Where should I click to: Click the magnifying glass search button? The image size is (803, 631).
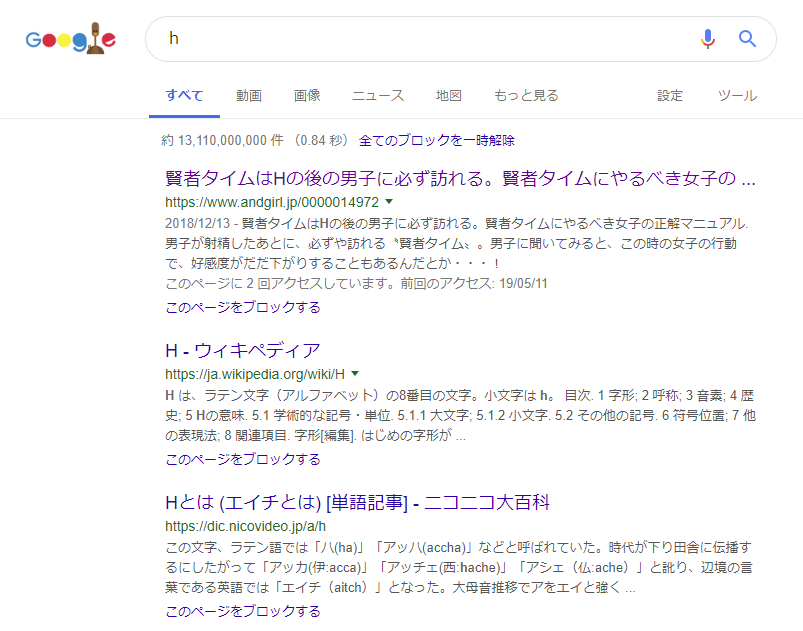tap(747, 39)
